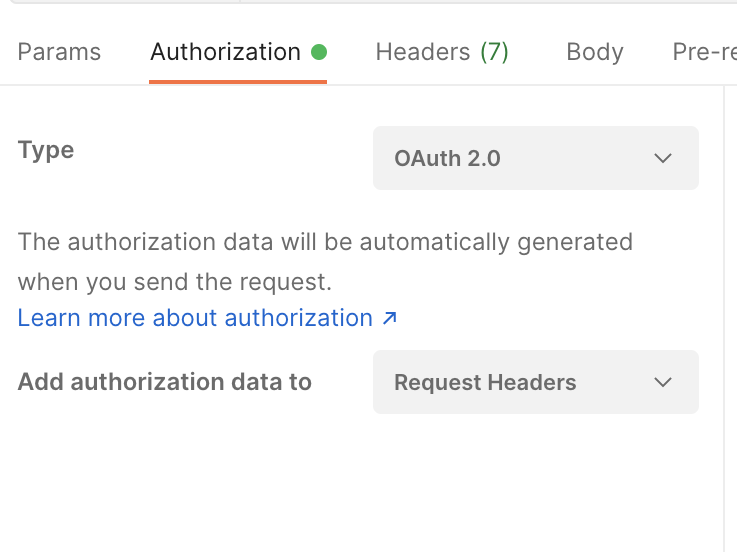The width and height of the screenshot is (737, 552).
Task: Open the partially visible Pre-request tab
Action: (x=704, y=52)
